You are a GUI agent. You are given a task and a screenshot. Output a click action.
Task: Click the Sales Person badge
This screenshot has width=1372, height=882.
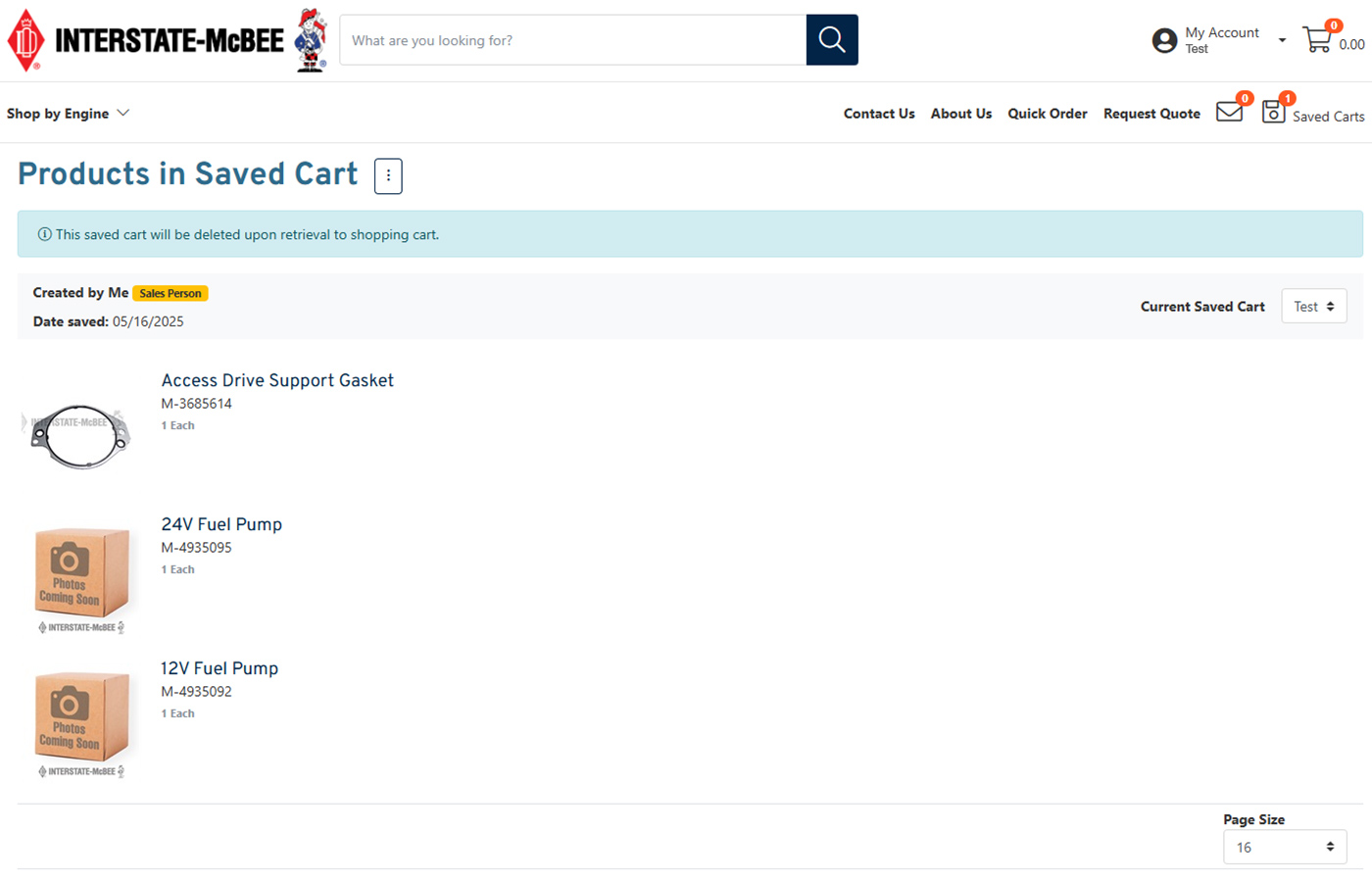(171, 293)
